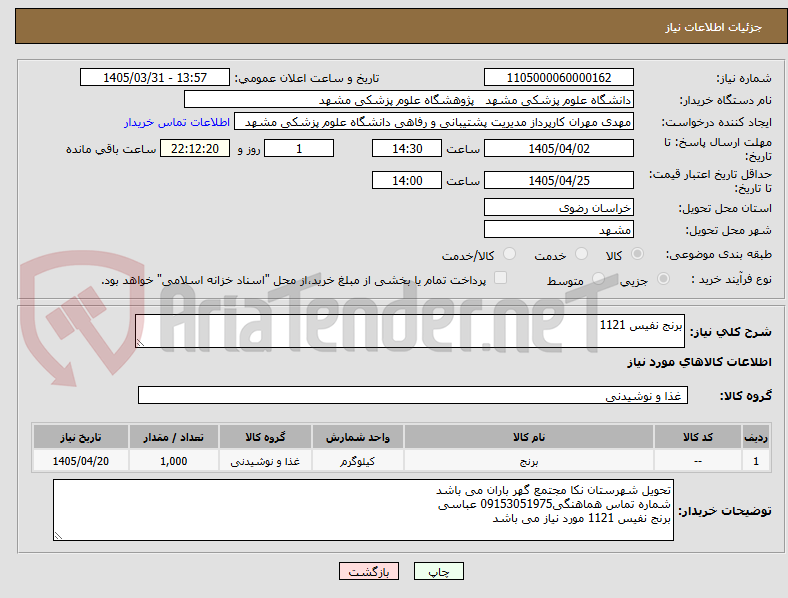
Task: Click the remaining days field showing 1
Action: click(x=299, y=148)
